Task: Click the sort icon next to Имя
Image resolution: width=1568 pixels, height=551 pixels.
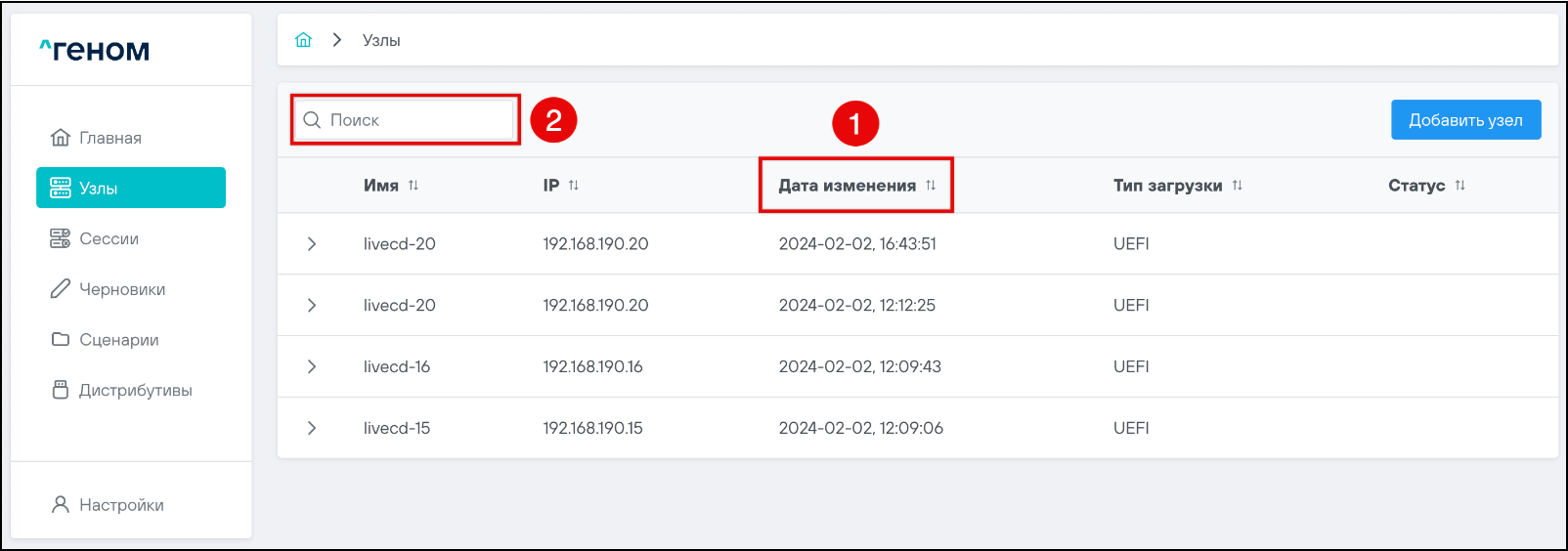Action: coord(414,186)
